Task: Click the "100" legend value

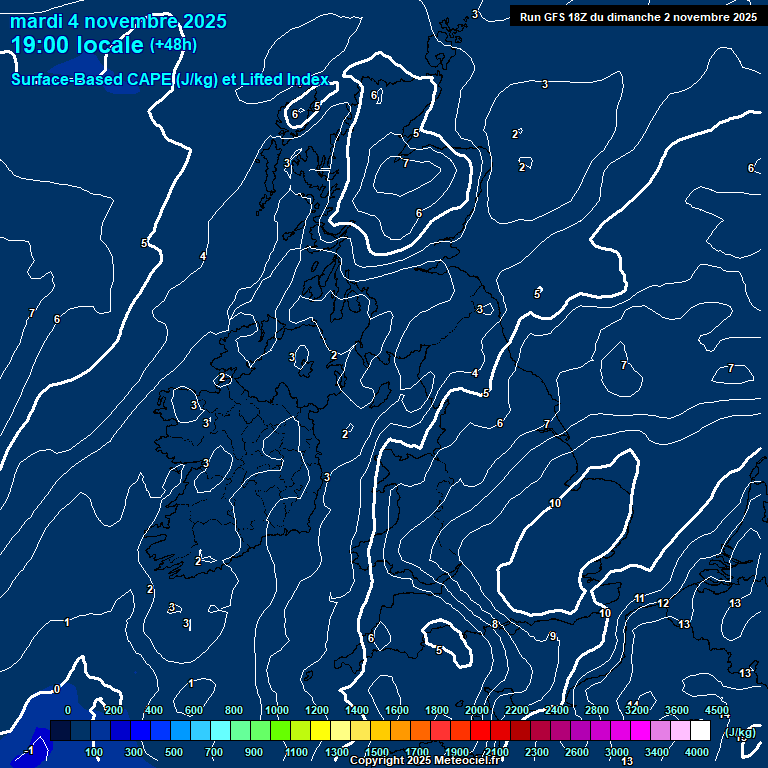Action: (94, 752)
